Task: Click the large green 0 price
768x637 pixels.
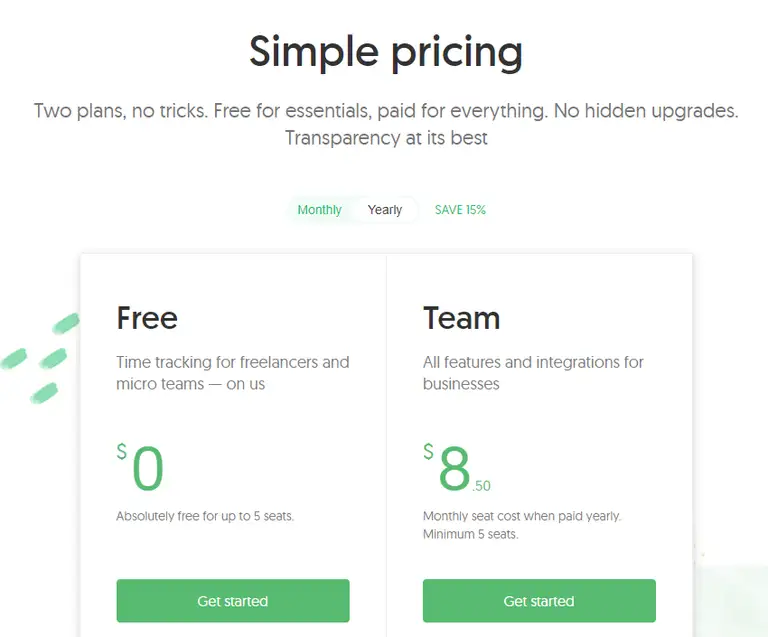Action: tap(147, 469)
